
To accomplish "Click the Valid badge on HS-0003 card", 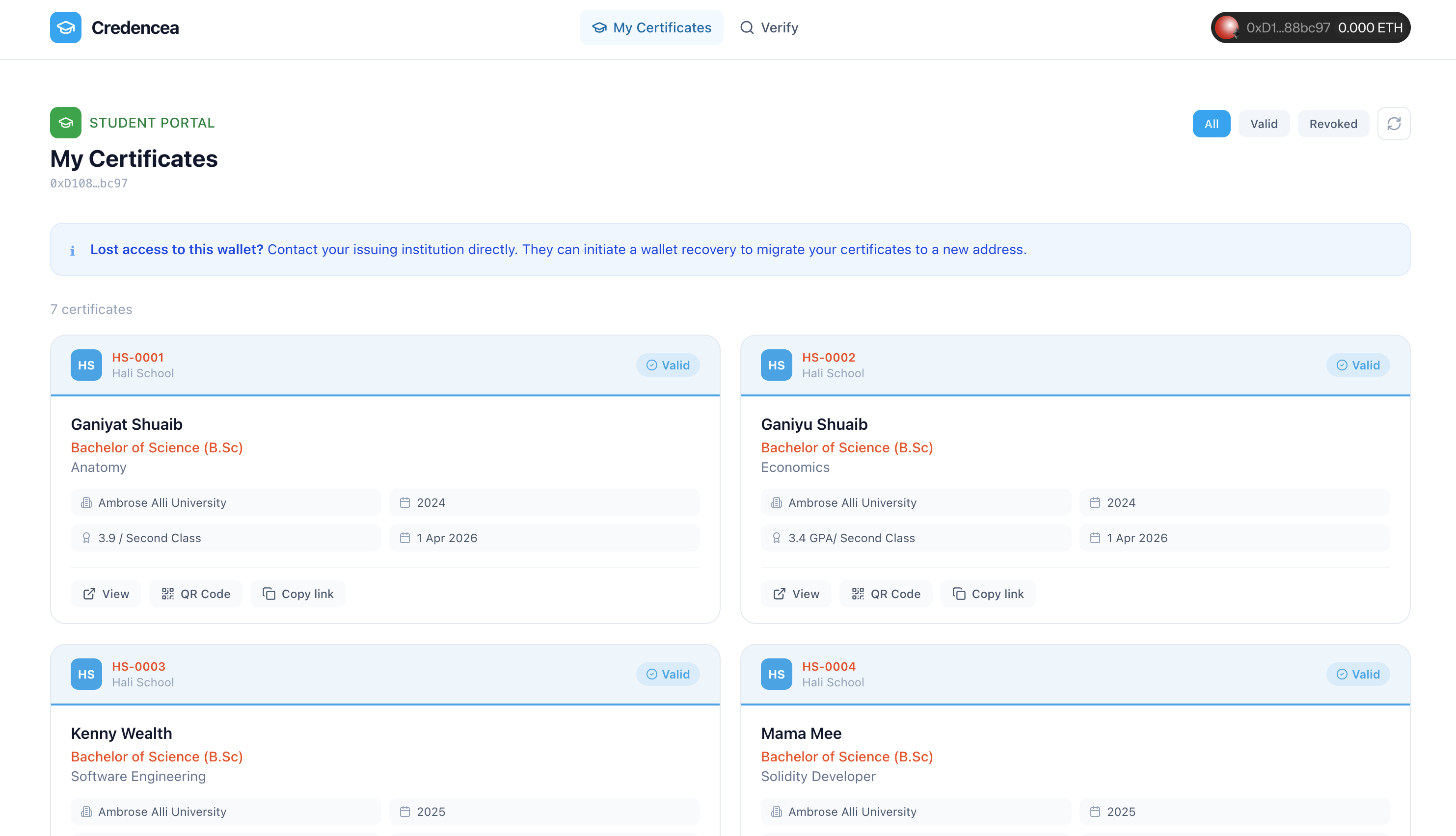I will pyautogui.click(x=668, y=674).
